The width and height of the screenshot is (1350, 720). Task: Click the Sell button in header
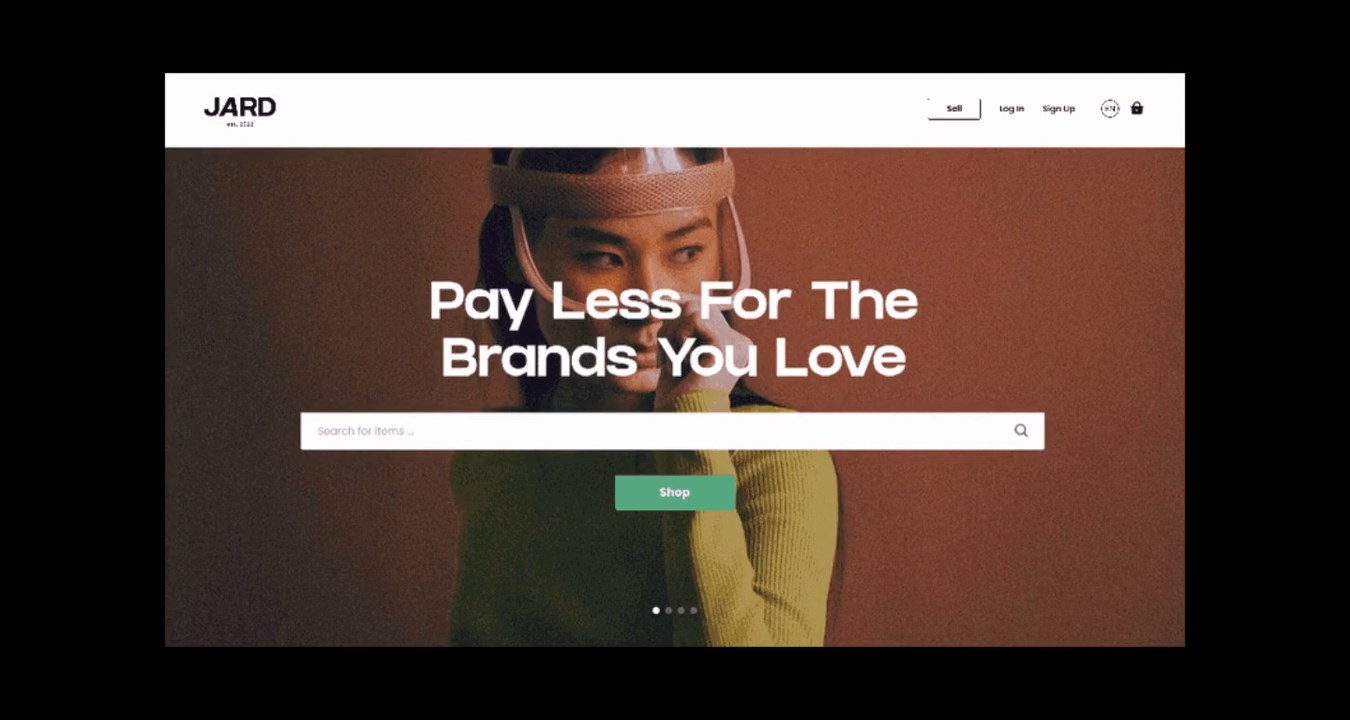coord(954,109)
